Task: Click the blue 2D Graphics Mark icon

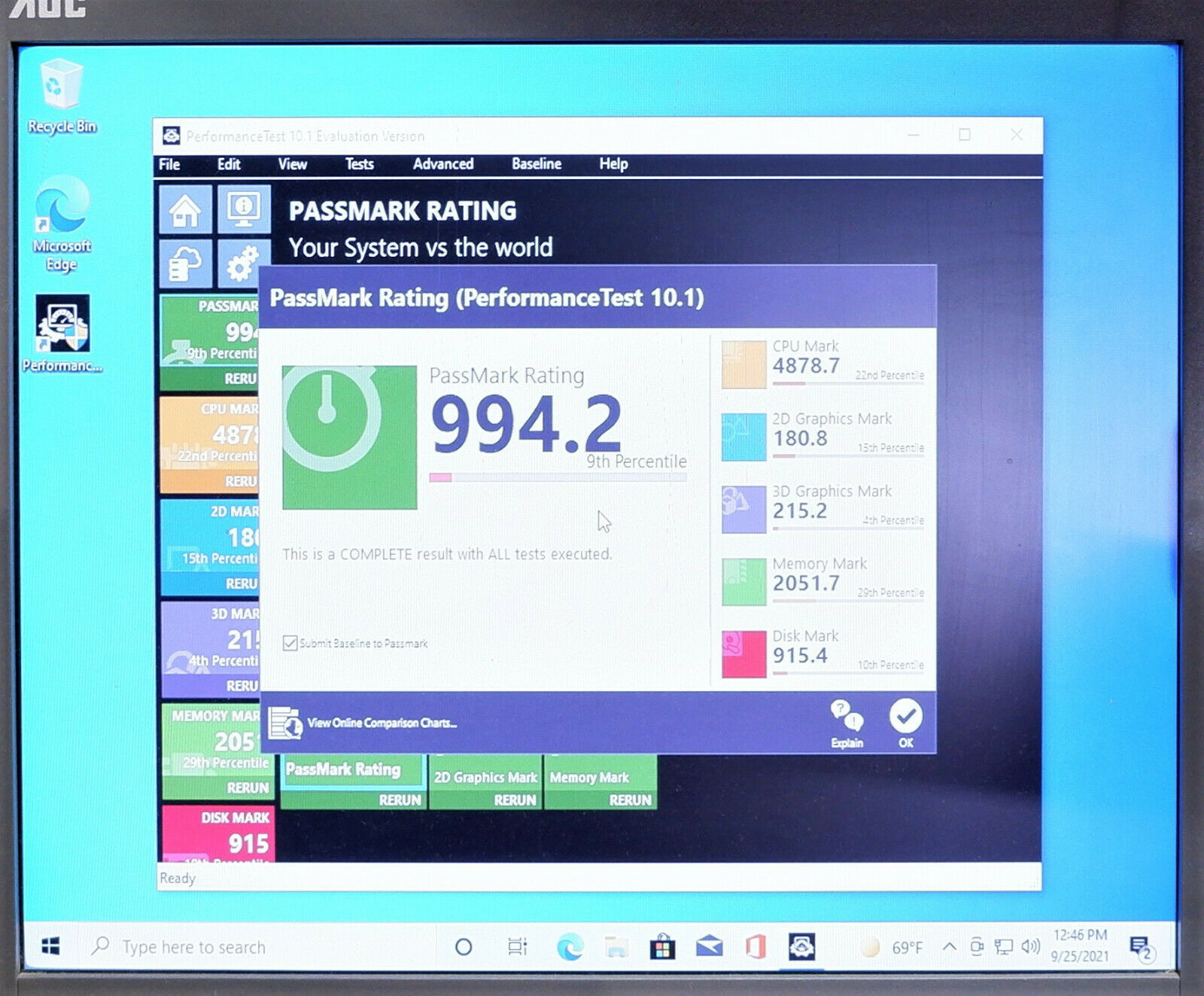Action: click(x=743, y=437)
